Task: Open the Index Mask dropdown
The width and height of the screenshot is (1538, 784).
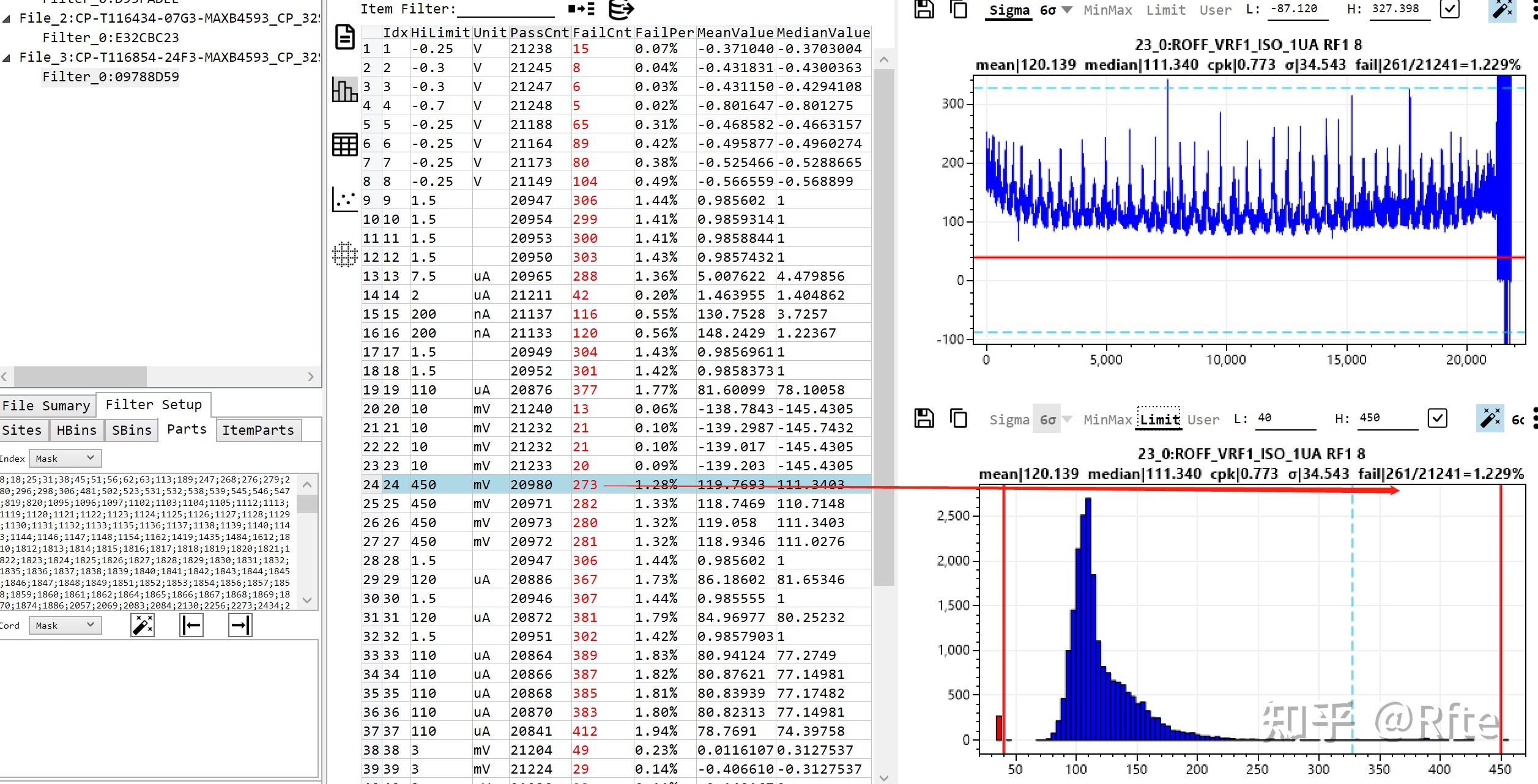Action: (65, 458)
